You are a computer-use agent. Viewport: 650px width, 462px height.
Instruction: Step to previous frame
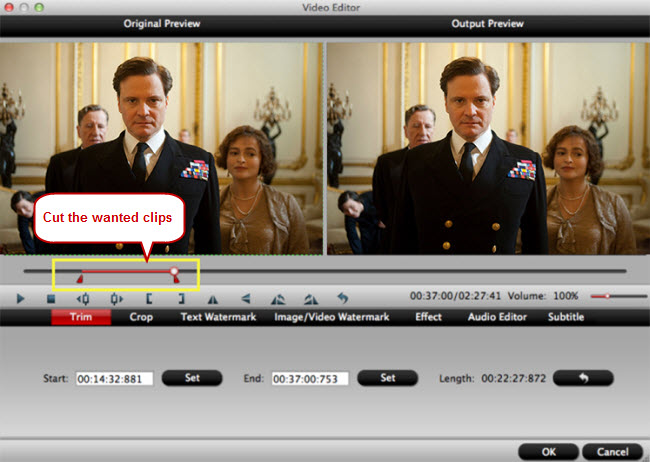tap(83, 299)
